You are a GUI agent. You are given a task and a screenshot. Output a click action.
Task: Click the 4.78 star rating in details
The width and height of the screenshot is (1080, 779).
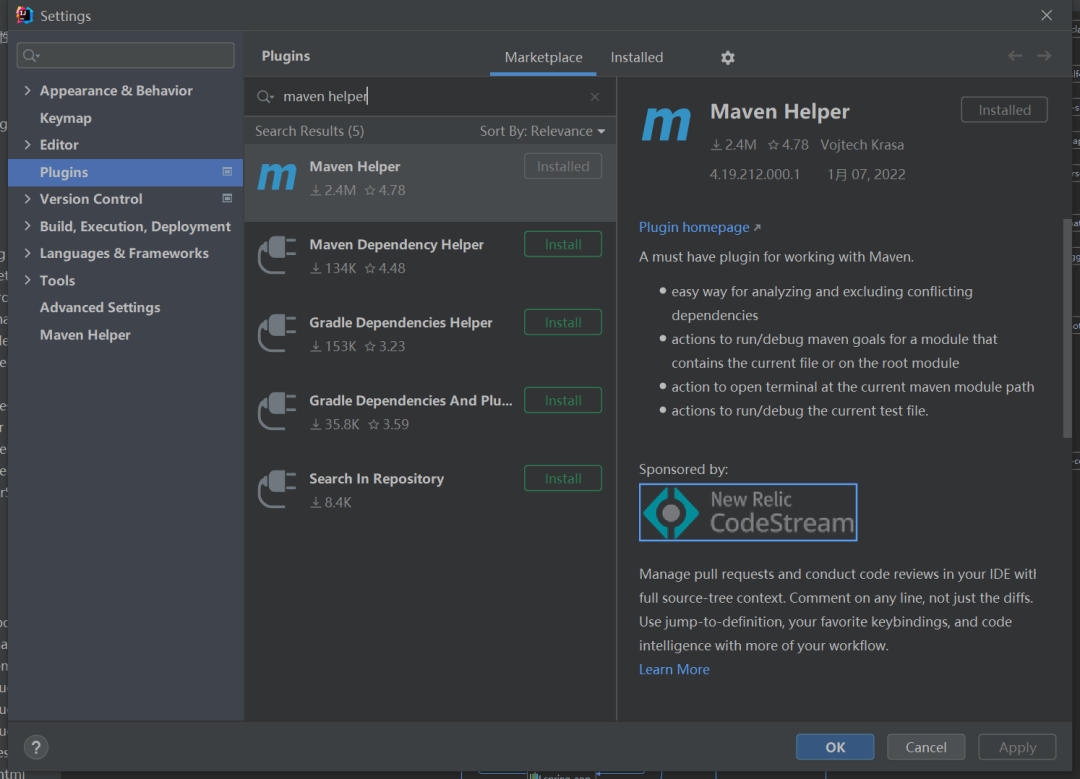(x=788, y=145)
